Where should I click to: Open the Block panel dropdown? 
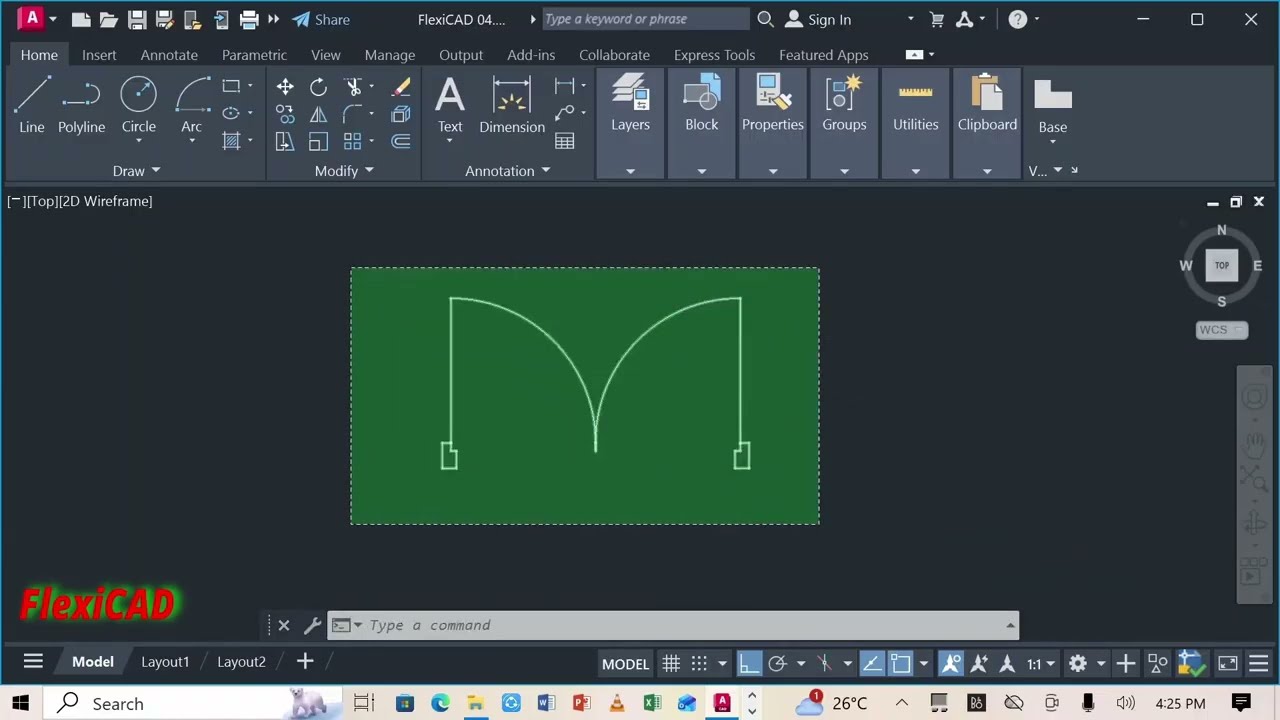click(701, 171)
